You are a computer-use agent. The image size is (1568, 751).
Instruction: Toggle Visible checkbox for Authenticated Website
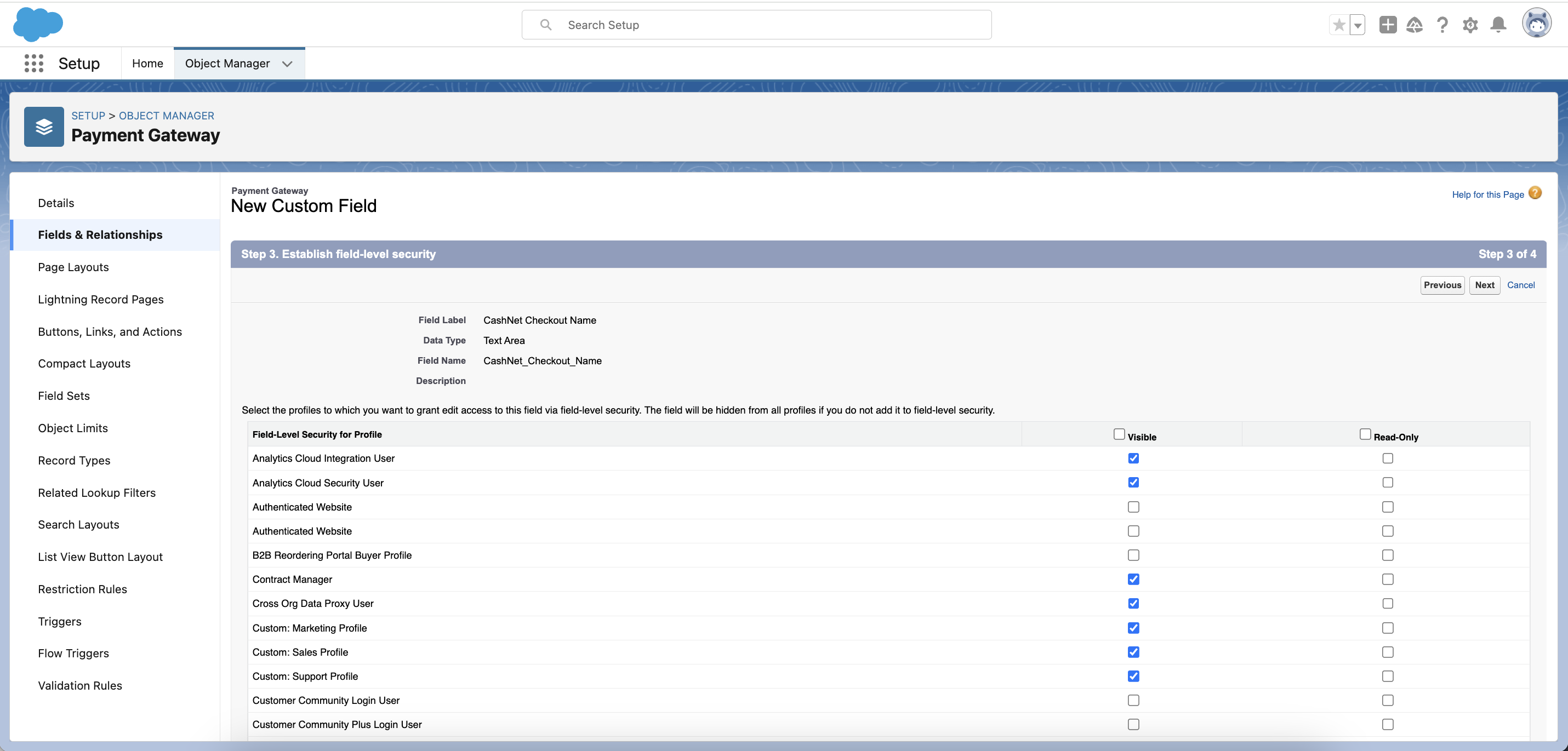point(1133,506)
